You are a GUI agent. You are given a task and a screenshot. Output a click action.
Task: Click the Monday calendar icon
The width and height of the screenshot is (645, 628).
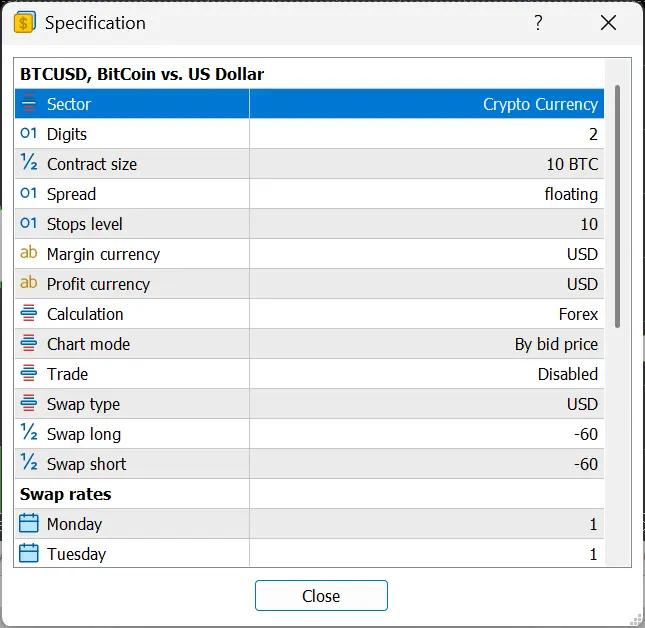tap(29, 523)
